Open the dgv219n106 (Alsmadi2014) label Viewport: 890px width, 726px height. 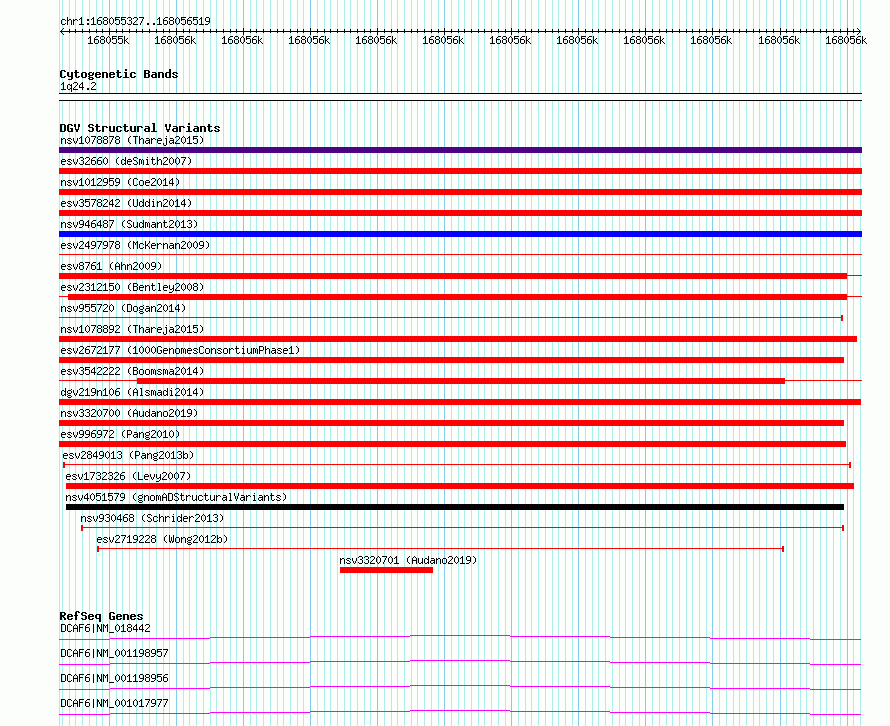tap(132, 392)
